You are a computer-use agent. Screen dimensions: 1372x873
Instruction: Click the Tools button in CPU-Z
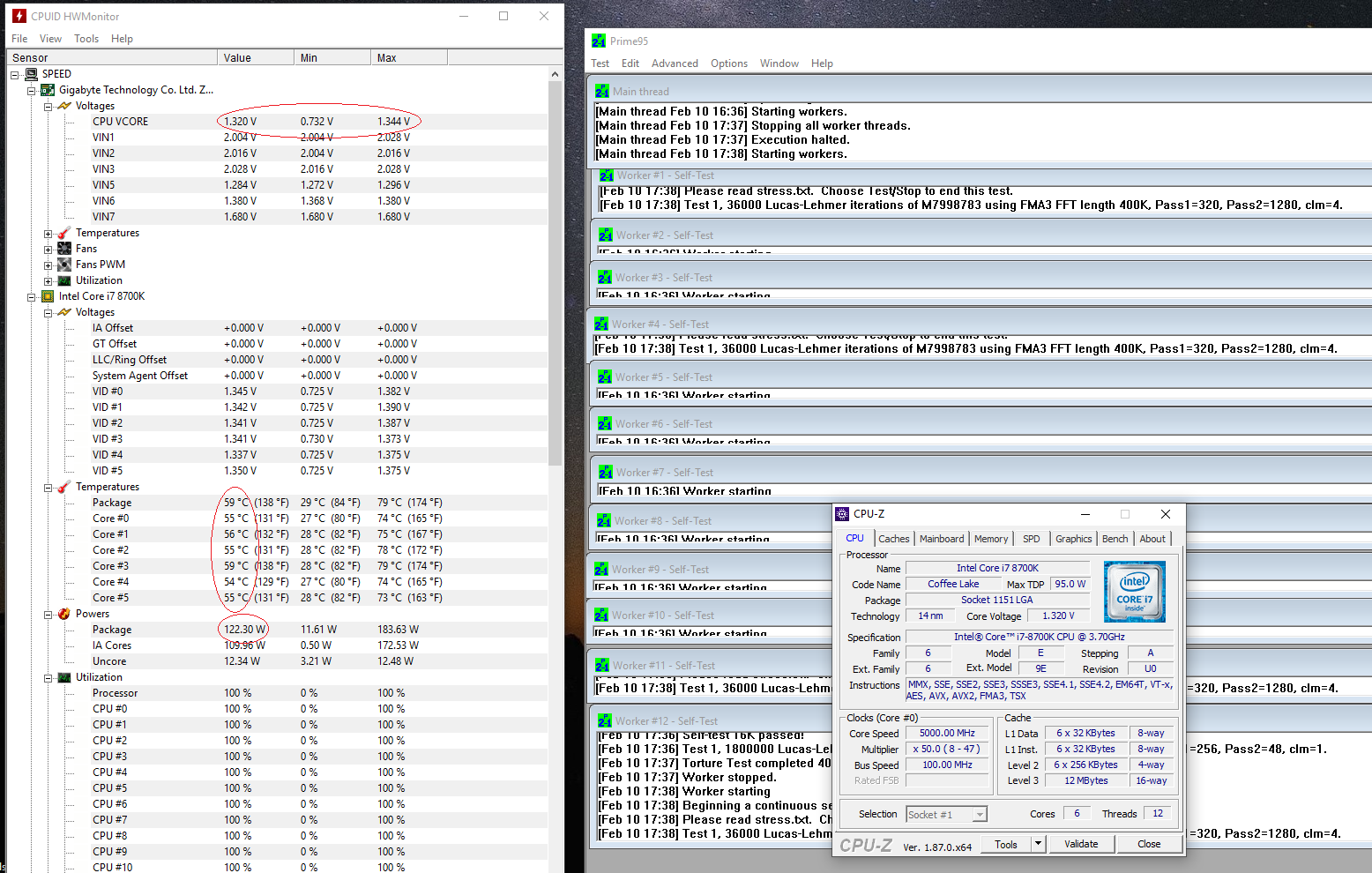point(1006,844)
